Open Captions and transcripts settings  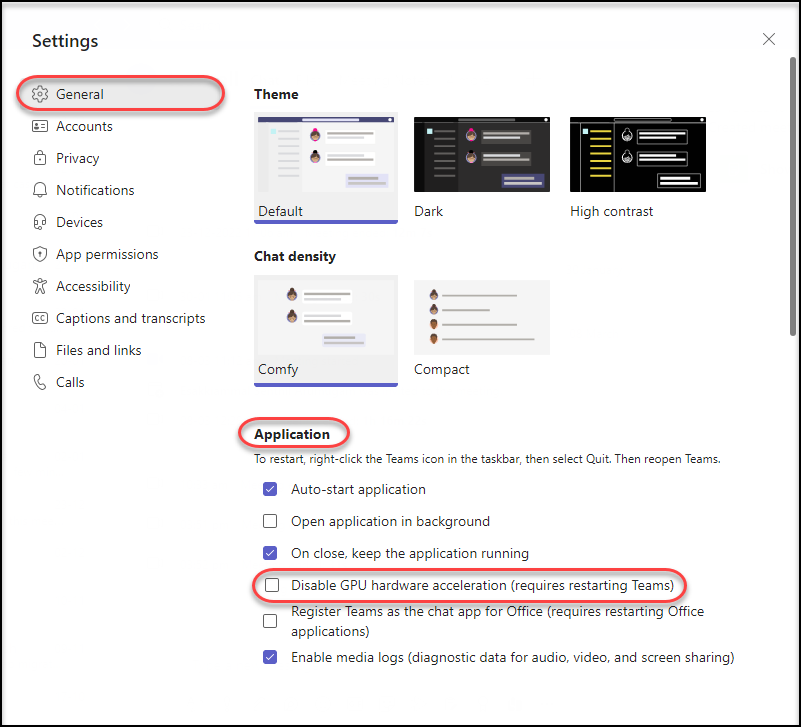tap(39, 318)
